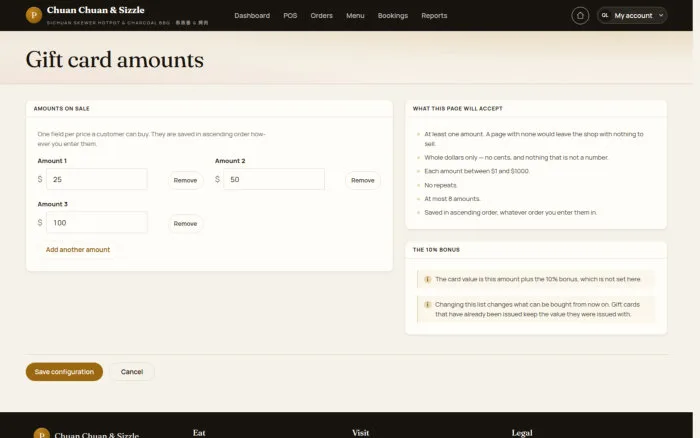Switch to the Menu nav item

pos(355,16)
